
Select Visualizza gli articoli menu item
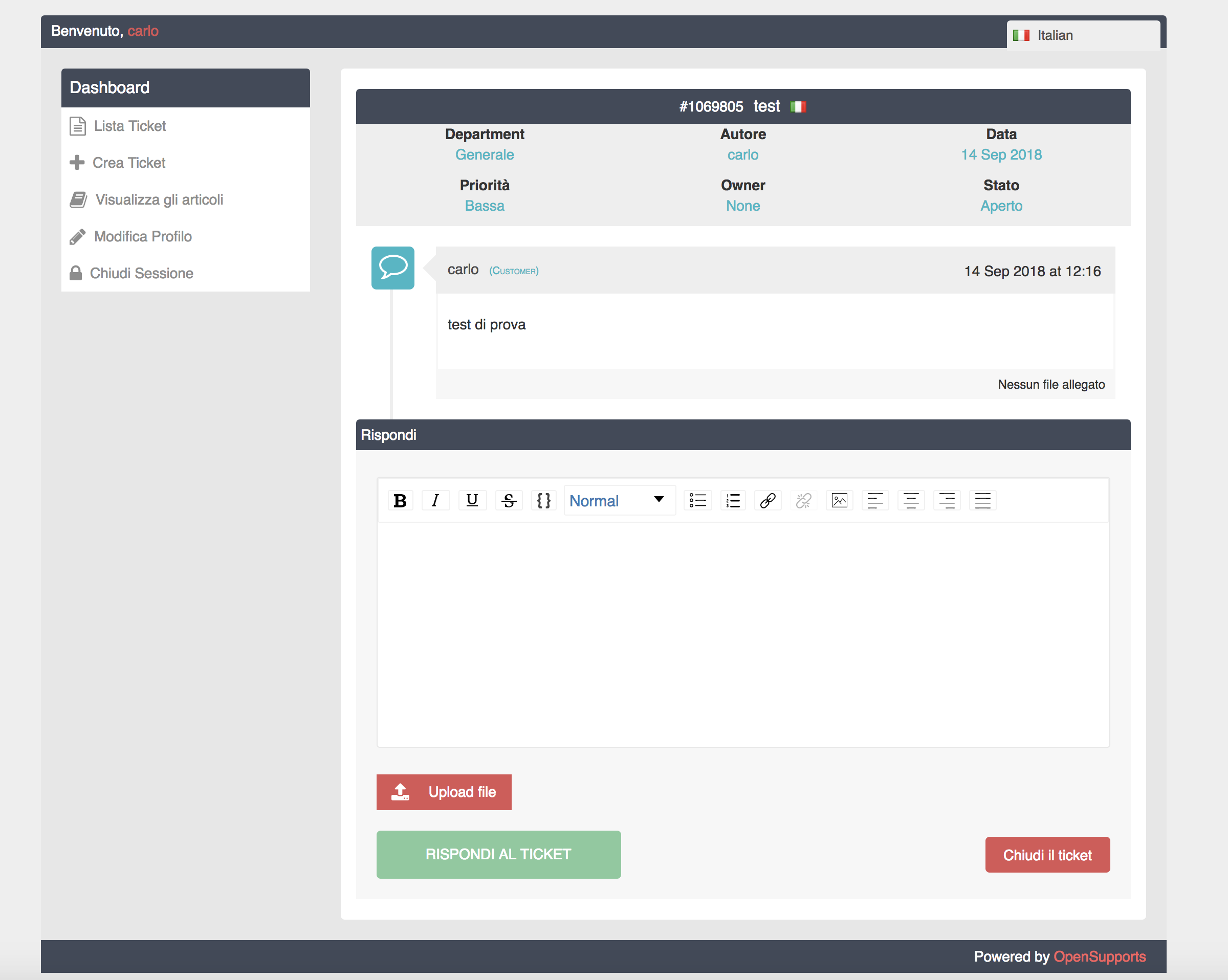coord(159,200)
